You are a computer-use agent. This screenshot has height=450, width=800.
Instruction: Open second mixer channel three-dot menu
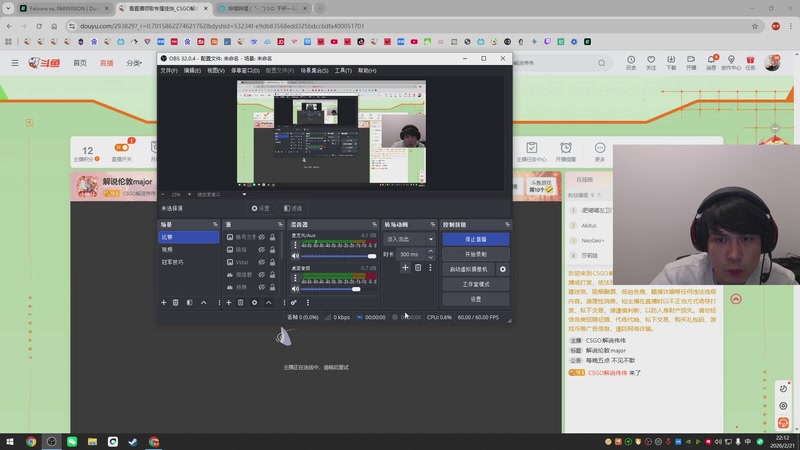(x=295, y=278)
